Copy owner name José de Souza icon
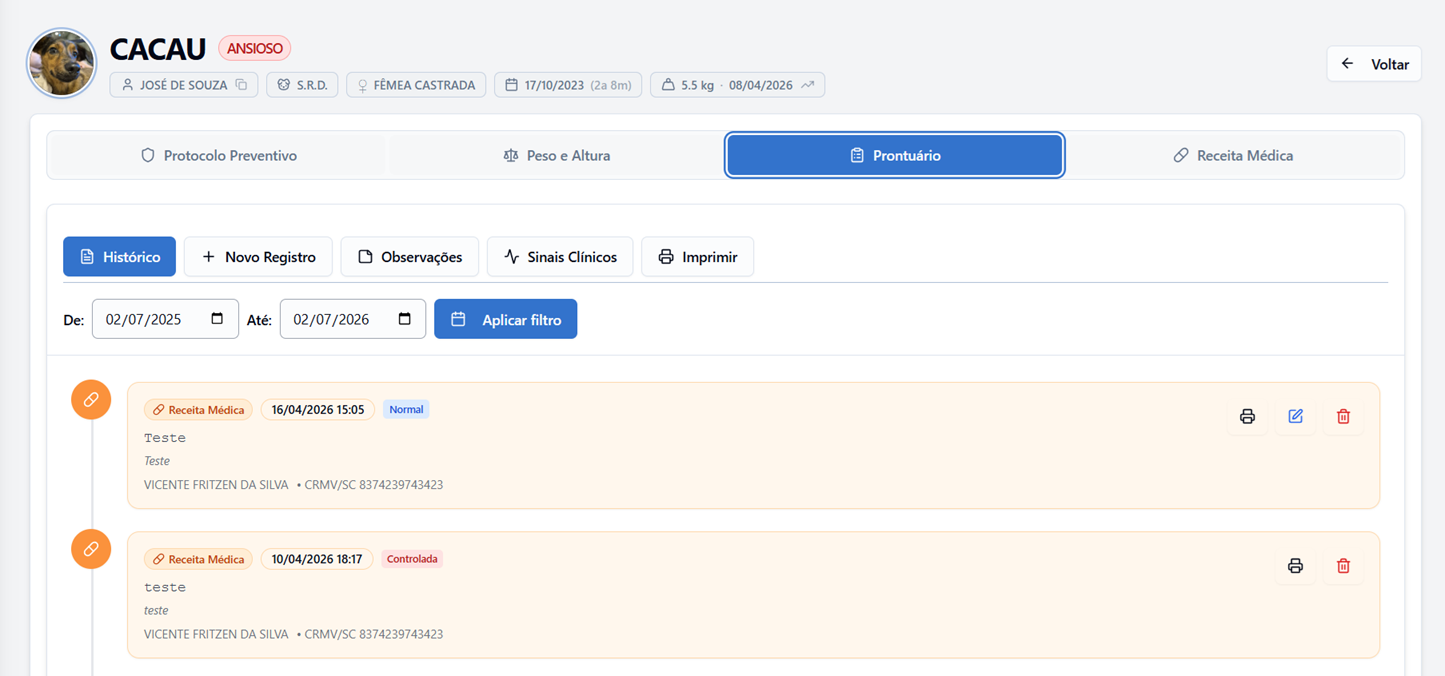1445x676 pixels. (x=241, y=85)
